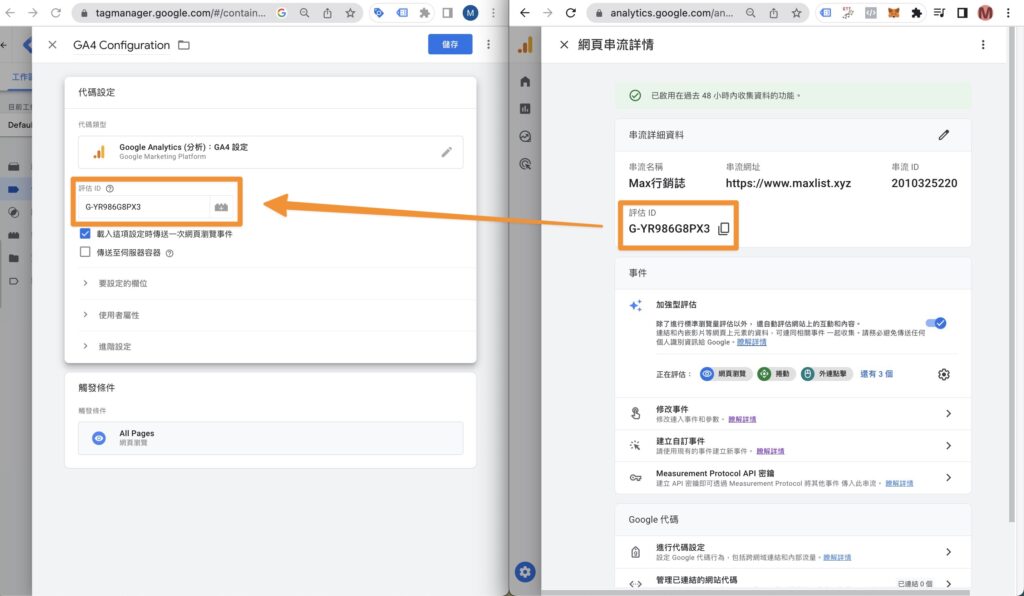Expand the 進階設定 section
Screen dimensions: 1024x596
coord(270,346)
